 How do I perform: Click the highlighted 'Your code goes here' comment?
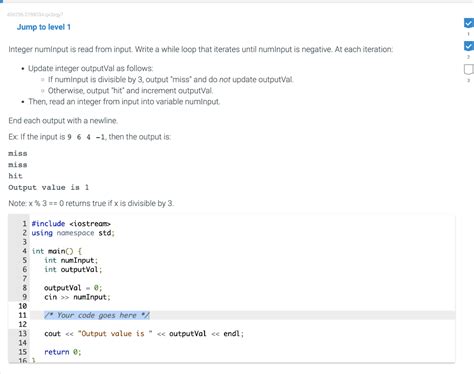coord(97,315)
